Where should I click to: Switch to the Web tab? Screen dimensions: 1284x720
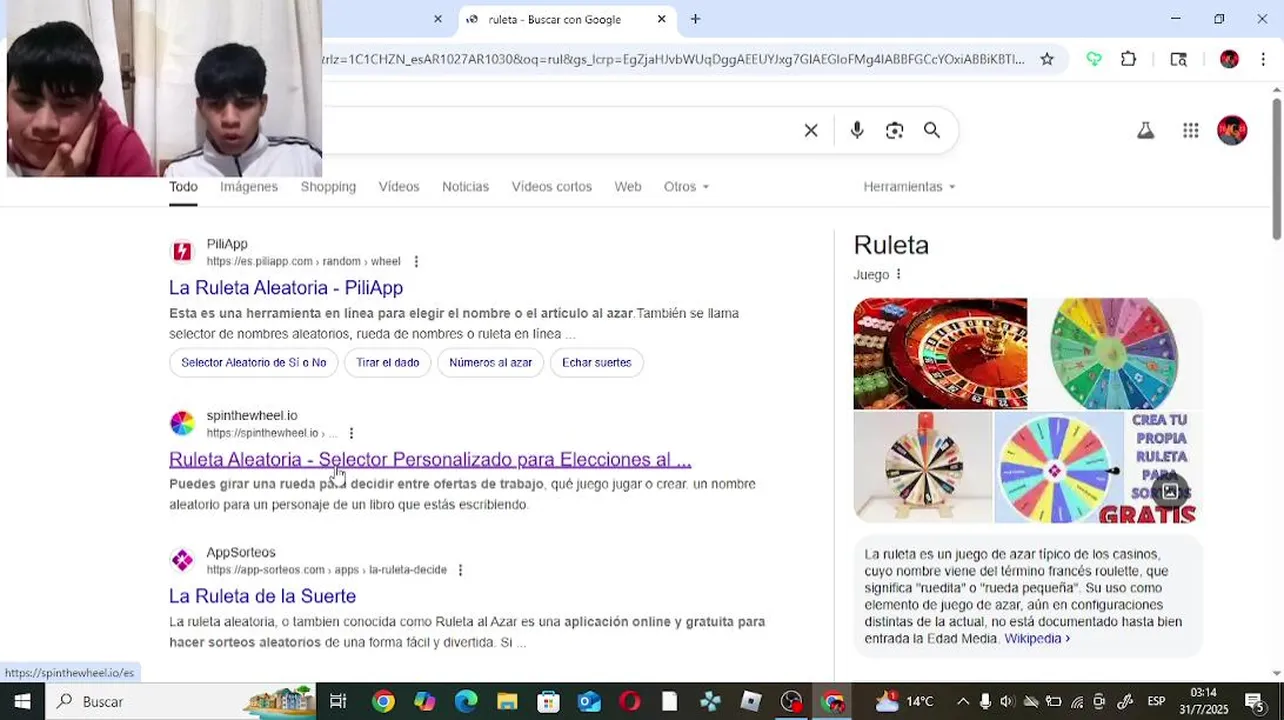pos(628,187)
